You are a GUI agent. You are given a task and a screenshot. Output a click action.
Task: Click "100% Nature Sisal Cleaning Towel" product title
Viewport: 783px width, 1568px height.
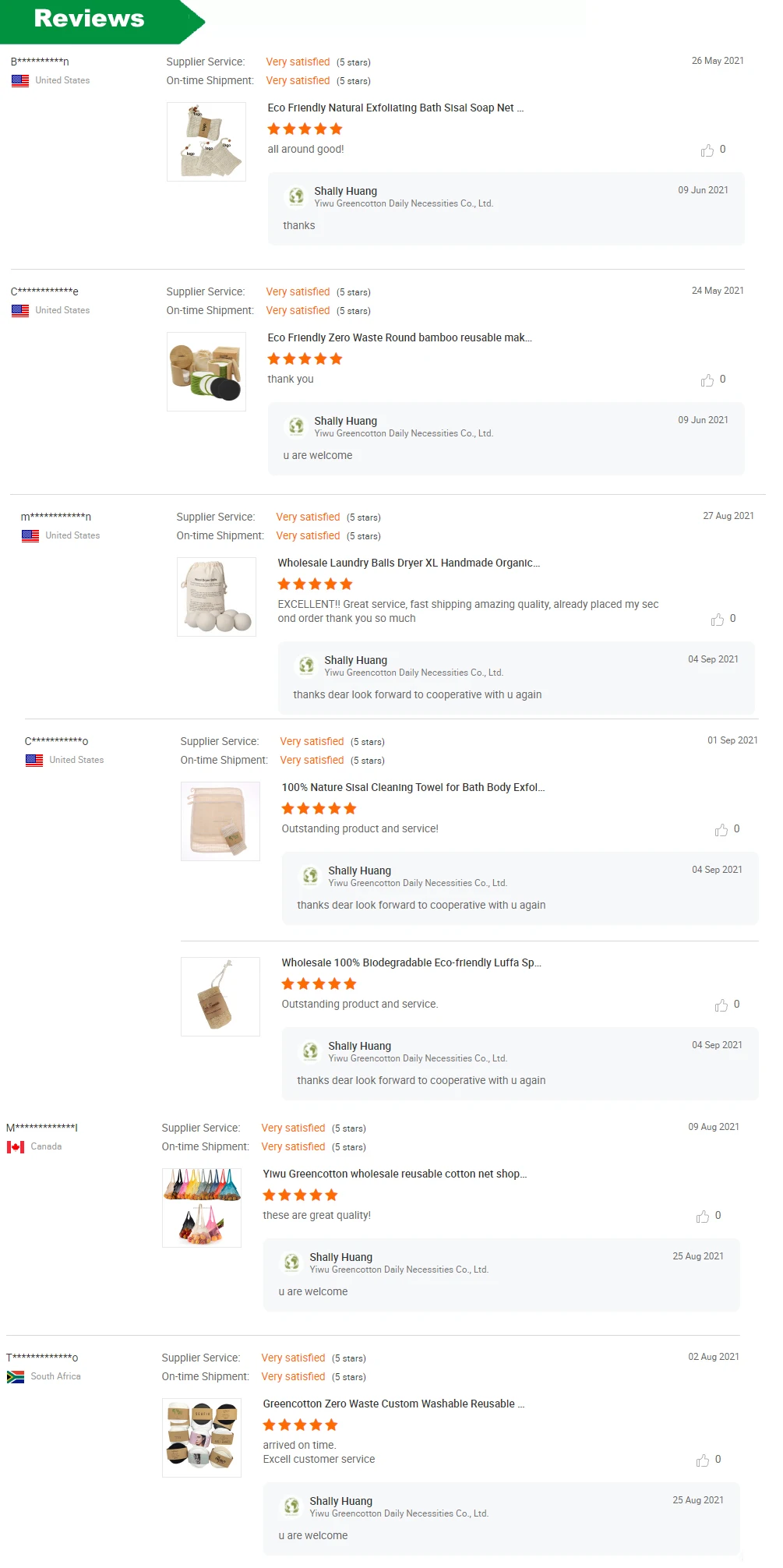(413, 788)
